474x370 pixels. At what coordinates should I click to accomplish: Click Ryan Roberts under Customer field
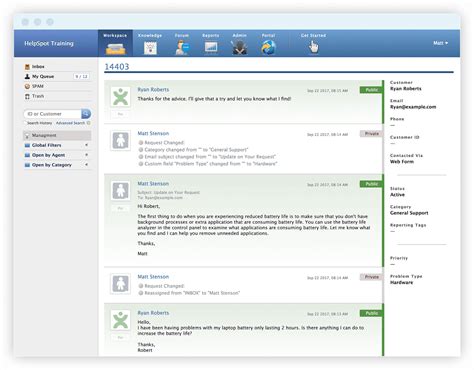click(406, 89)
